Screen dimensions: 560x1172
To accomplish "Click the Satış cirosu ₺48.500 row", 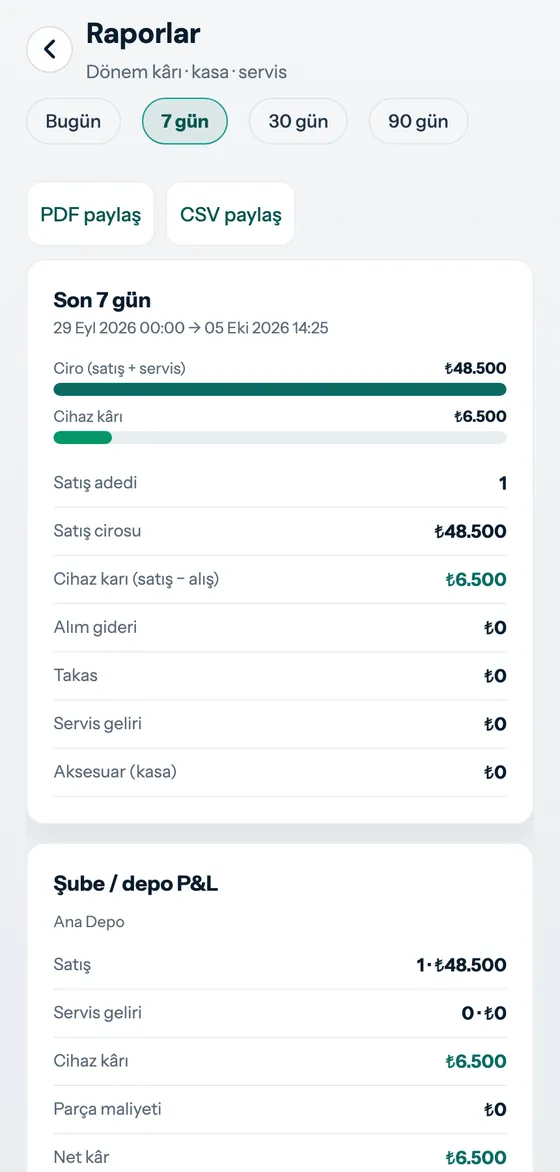I will coord(280,531).
